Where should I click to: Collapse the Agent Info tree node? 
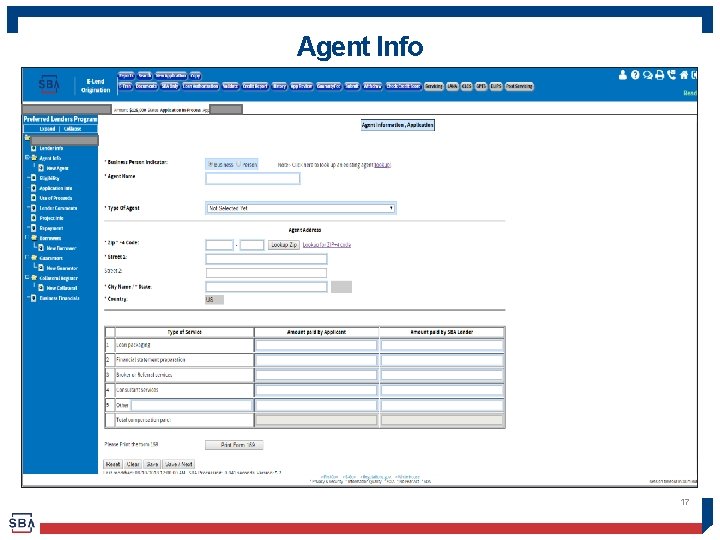click(x=27, y=157)
